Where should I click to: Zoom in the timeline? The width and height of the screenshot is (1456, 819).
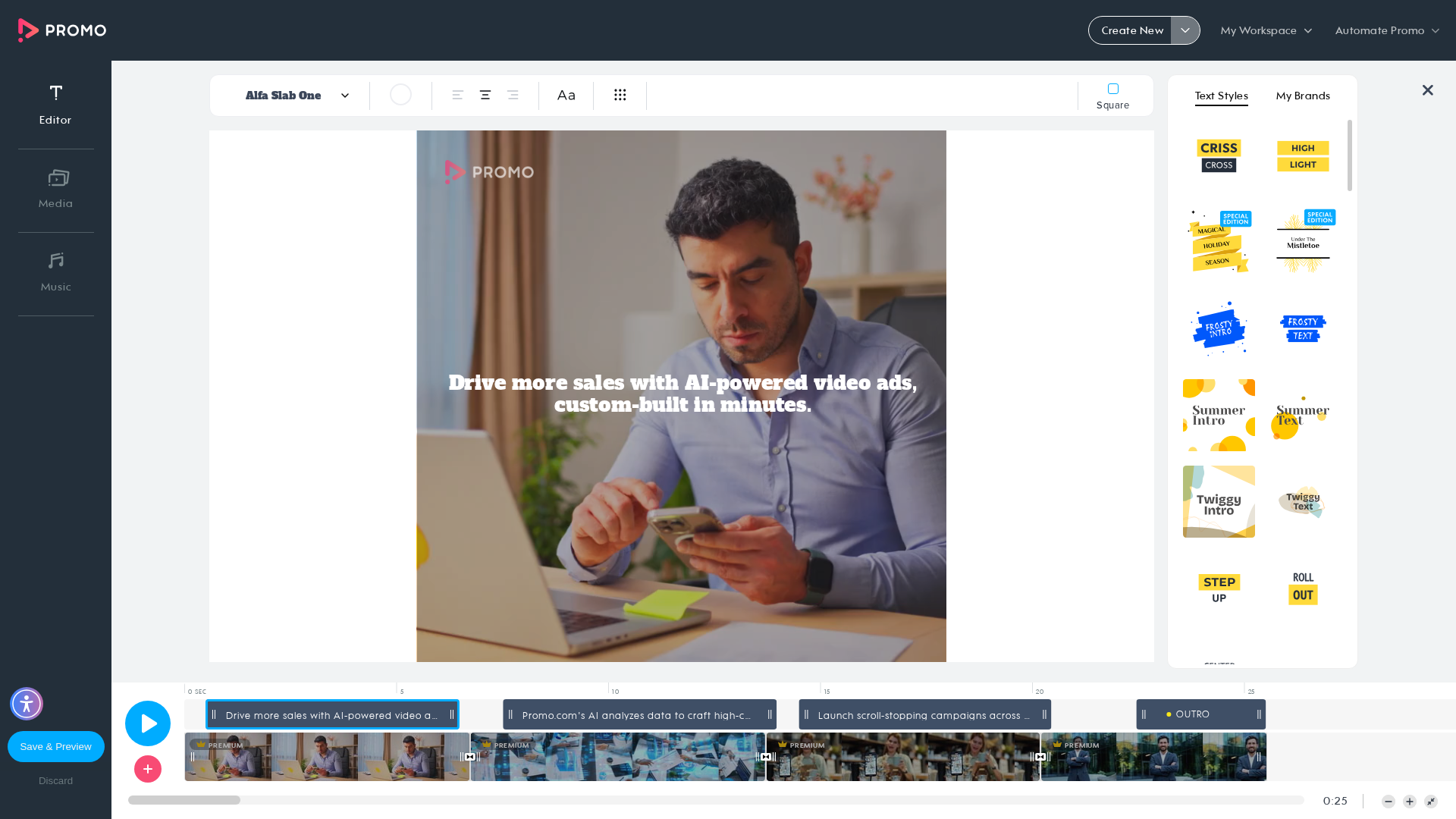click(1410, 802)
